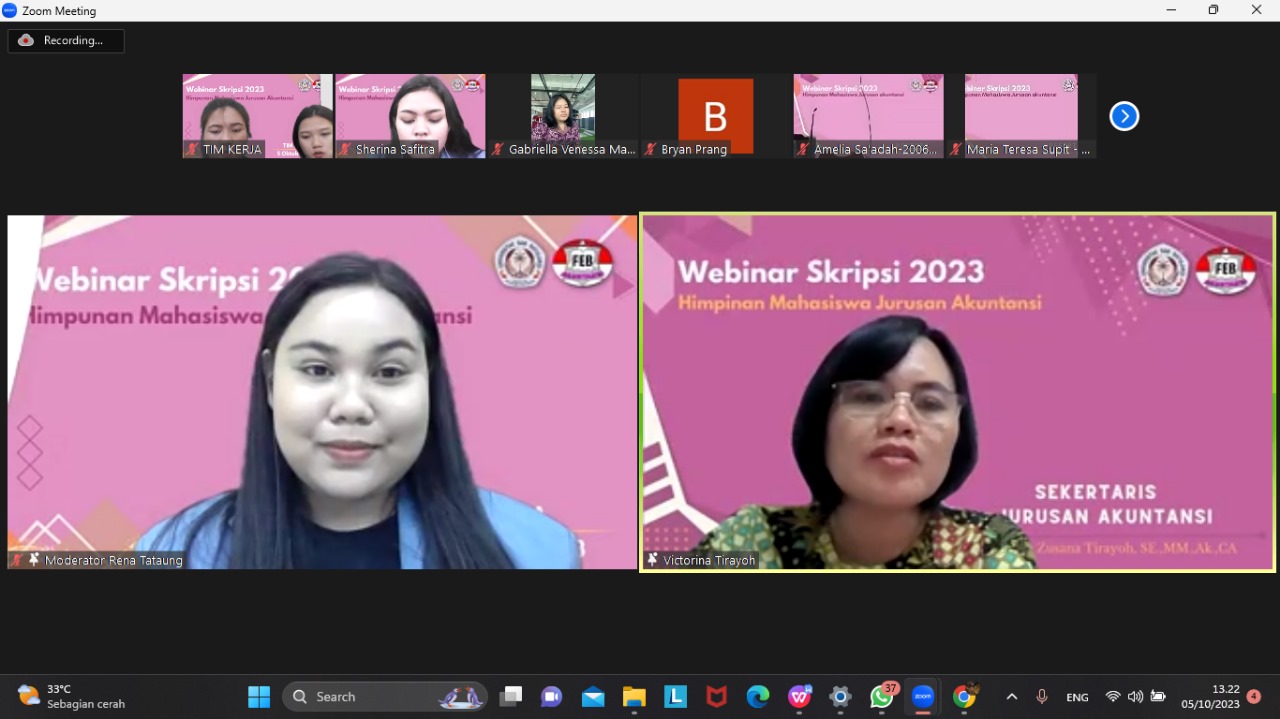Click the next participants arrow button

point(1124,117)
